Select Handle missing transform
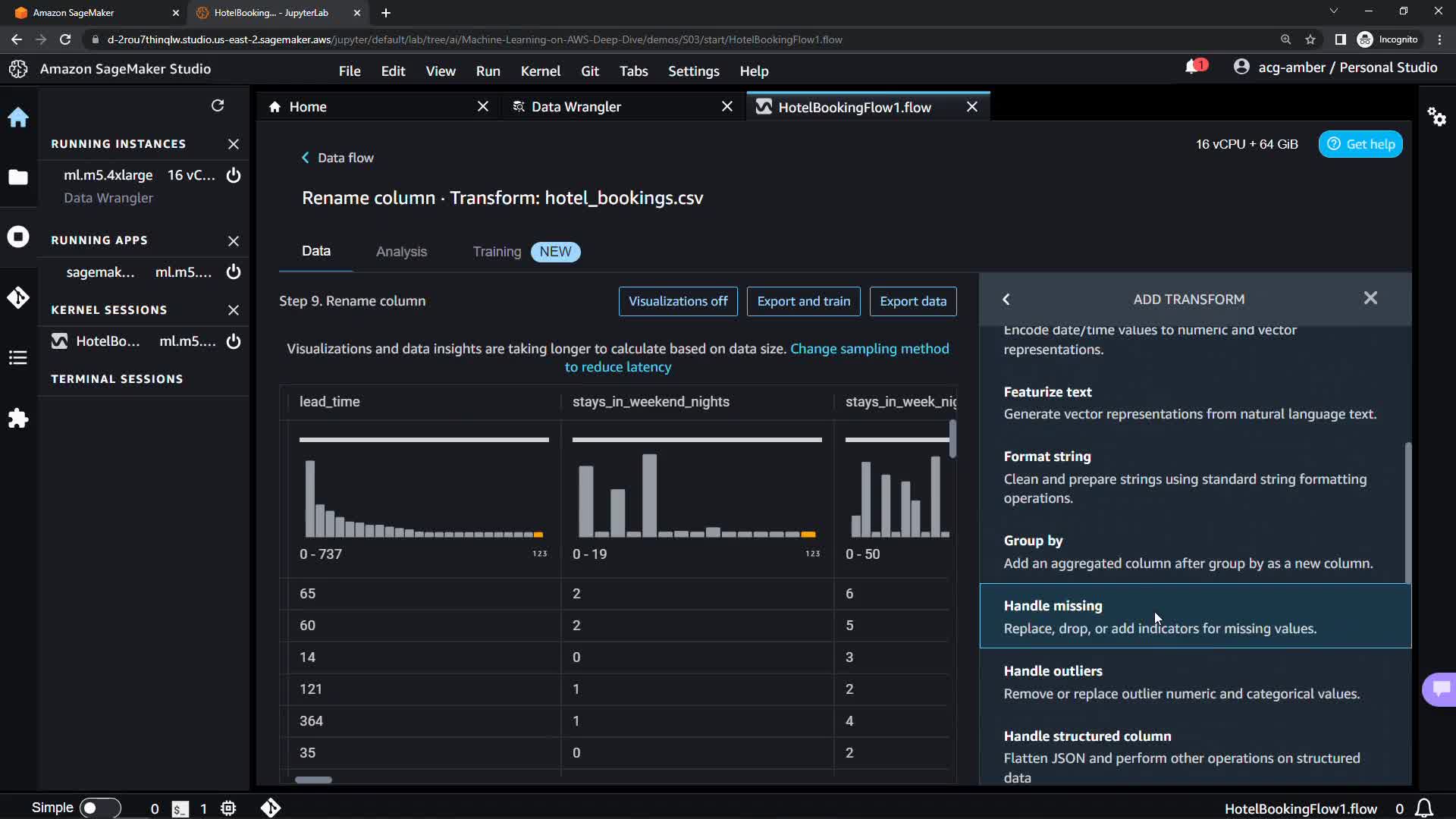Image resolution: width=1456 pixels, height=819 pixels. pos(1195,616)
